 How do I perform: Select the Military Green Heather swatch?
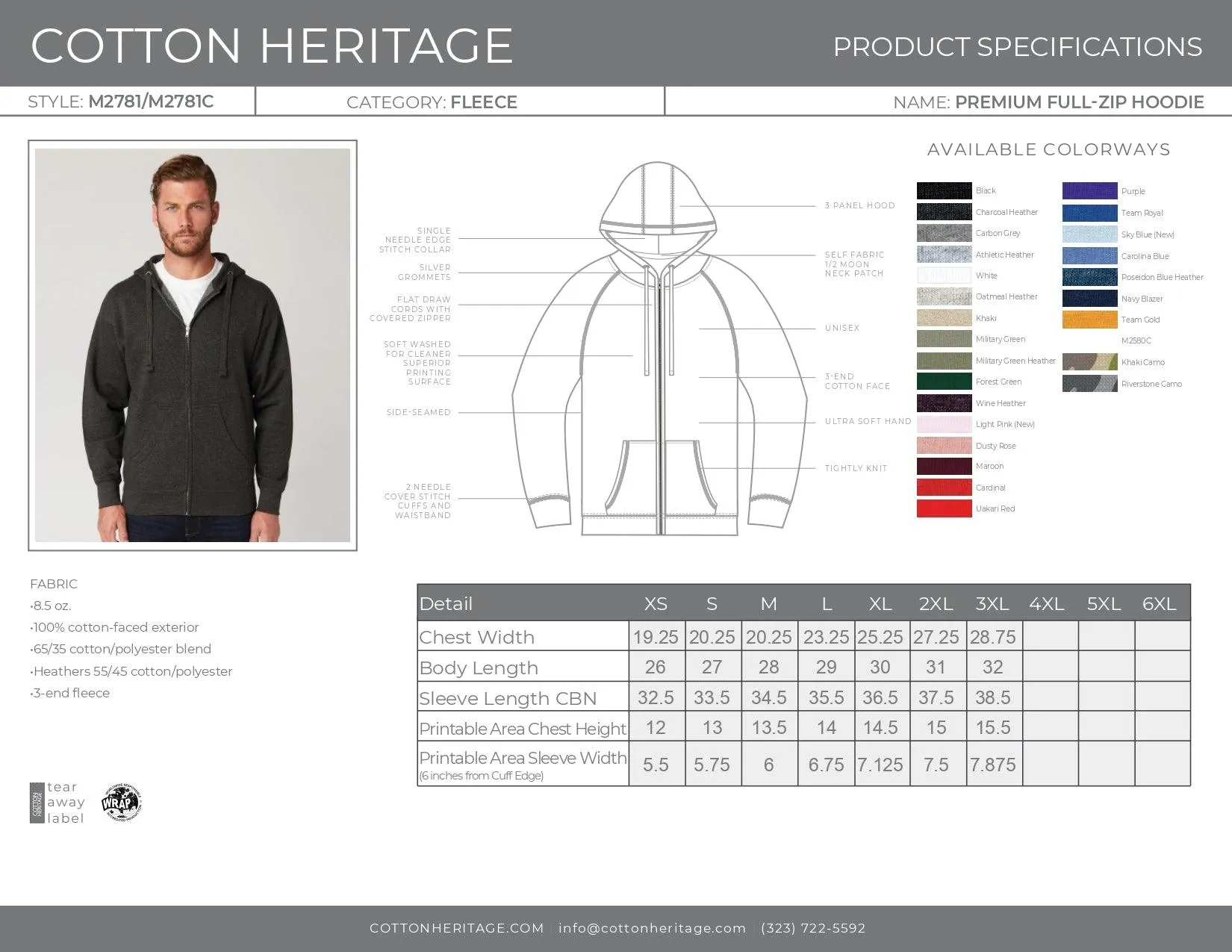click(x=944, y=361)
